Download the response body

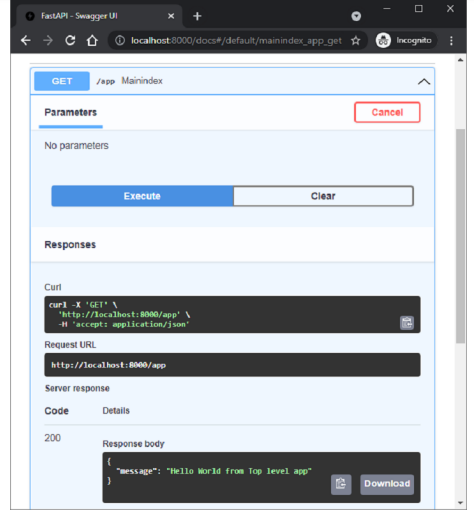(387, 484)
